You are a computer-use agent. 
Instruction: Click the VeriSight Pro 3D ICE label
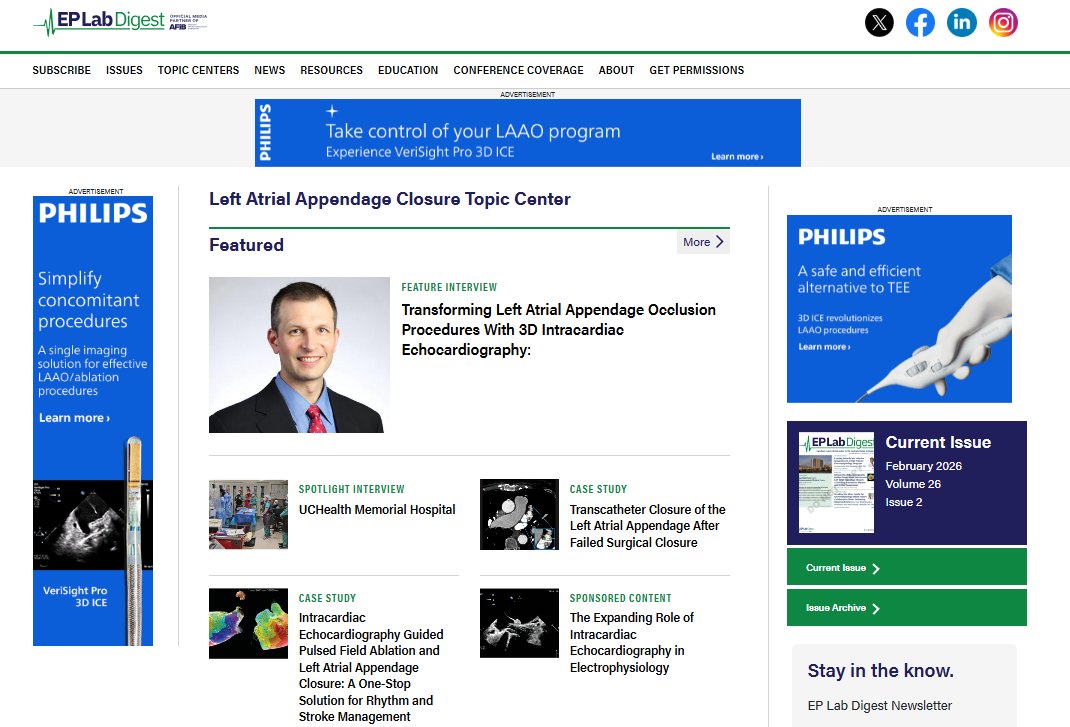[x=75, y=597]
